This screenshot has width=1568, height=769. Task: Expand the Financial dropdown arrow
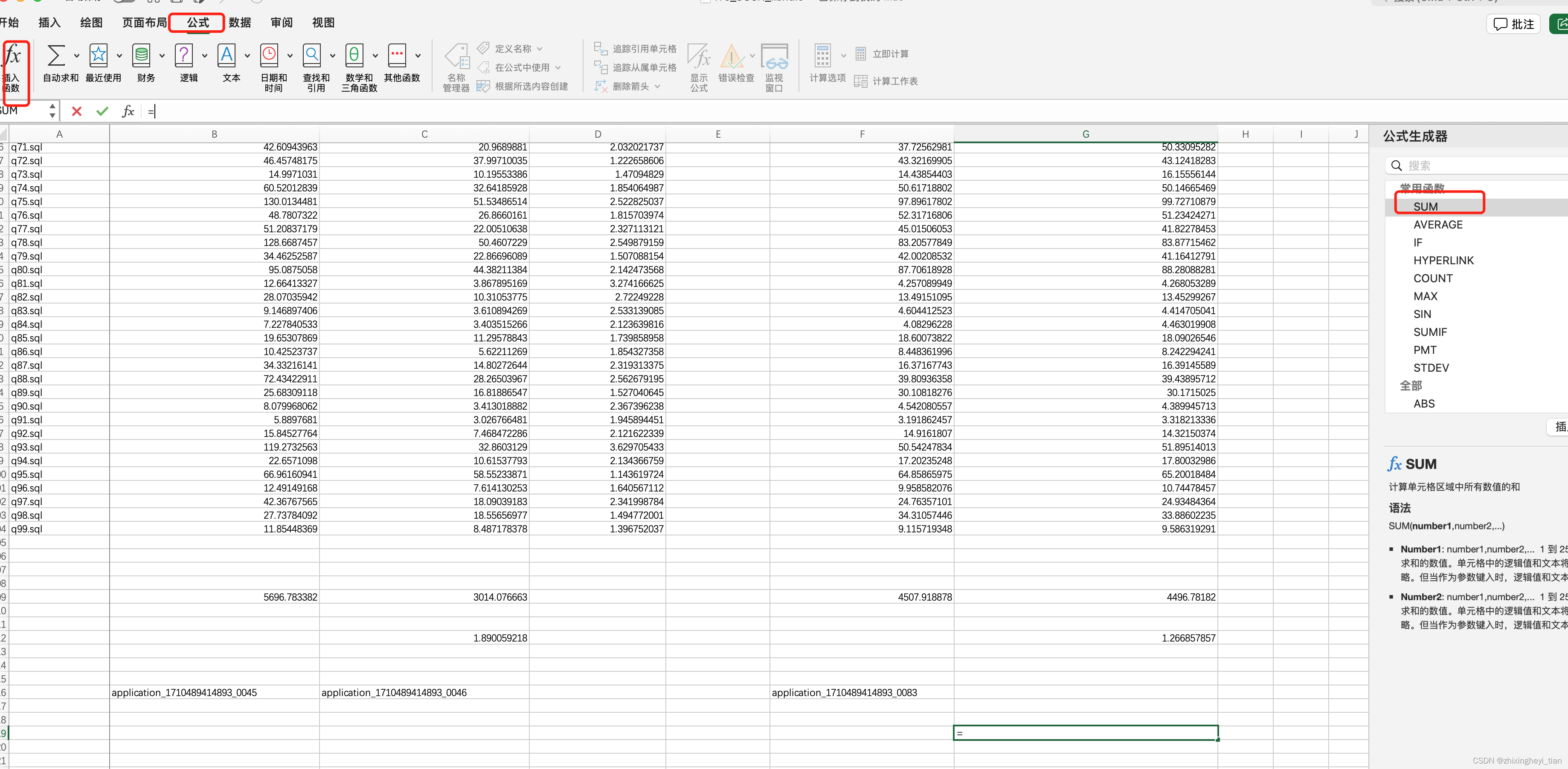162,56
